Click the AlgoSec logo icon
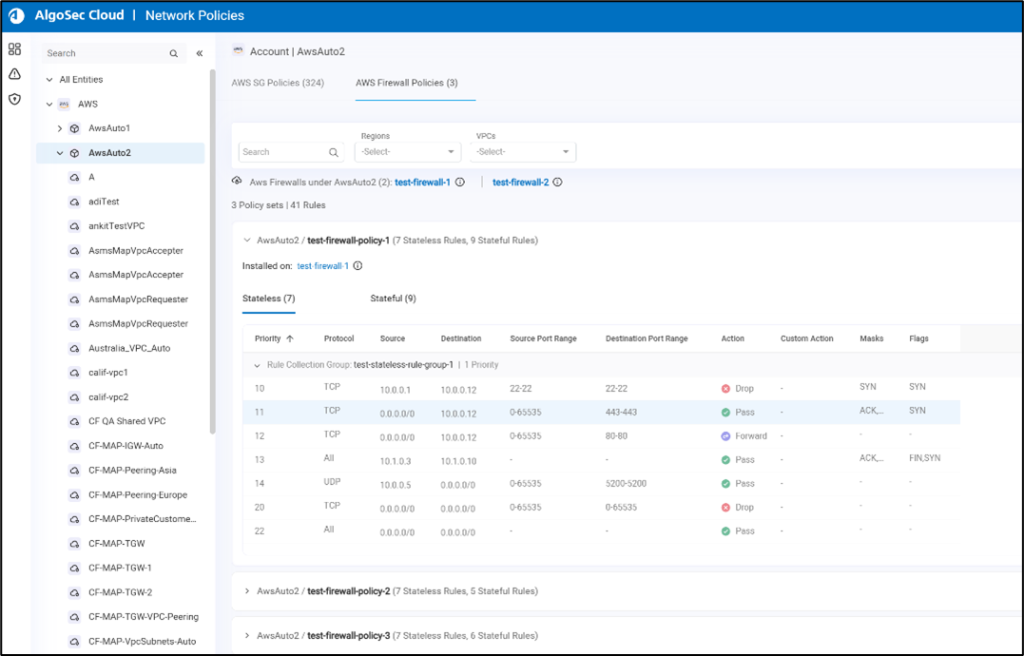Image resolution: width=1024 pixels, height=656 pixels. click(16, 16)
